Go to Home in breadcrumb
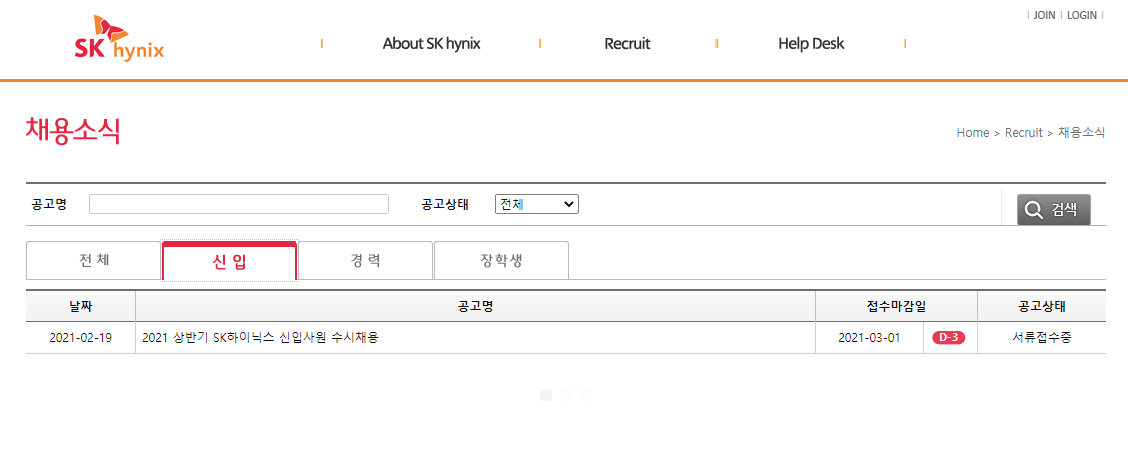 coord(973,133)
